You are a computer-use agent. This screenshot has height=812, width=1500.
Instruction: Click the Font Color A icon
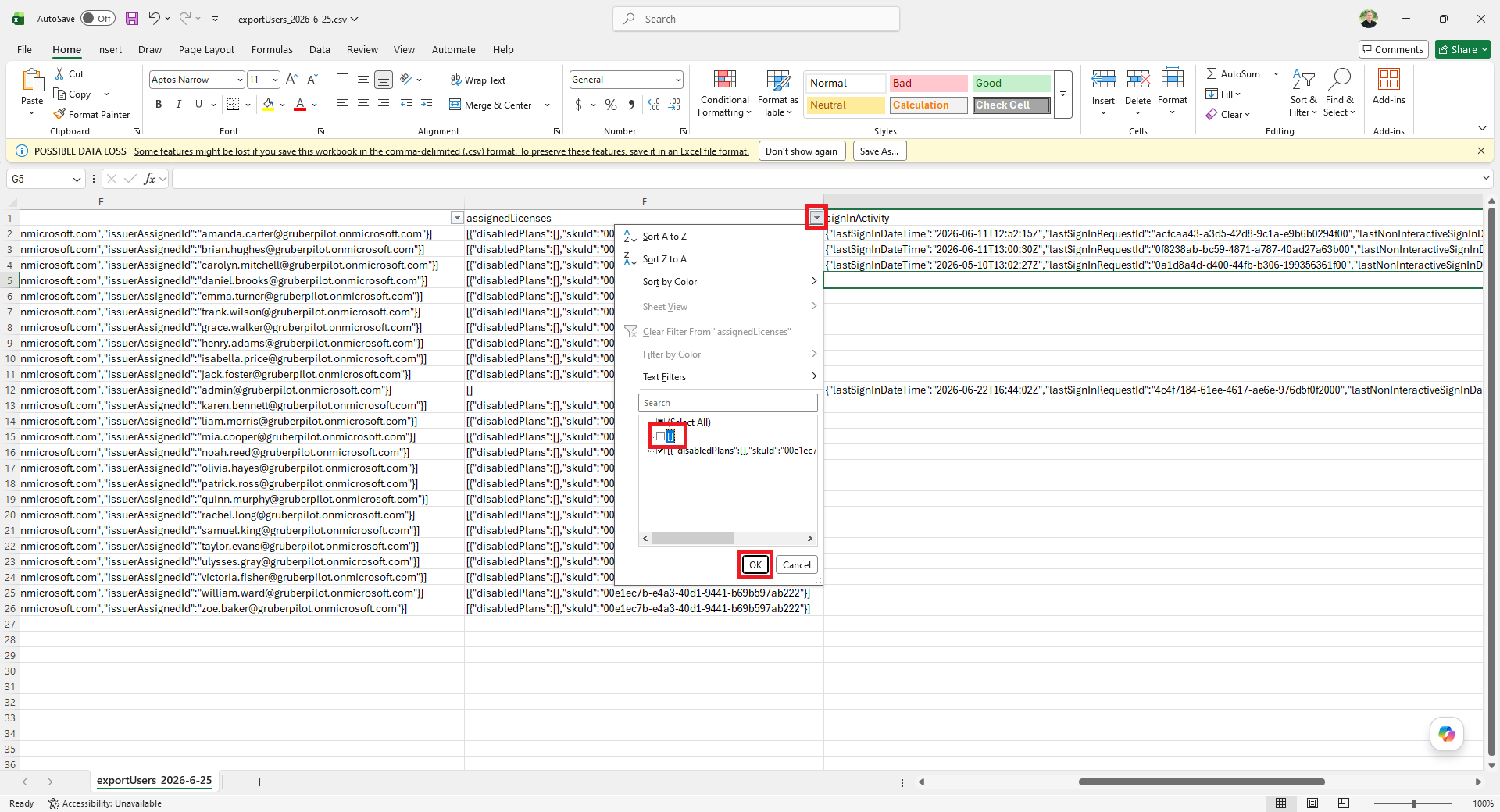[300, 105]
